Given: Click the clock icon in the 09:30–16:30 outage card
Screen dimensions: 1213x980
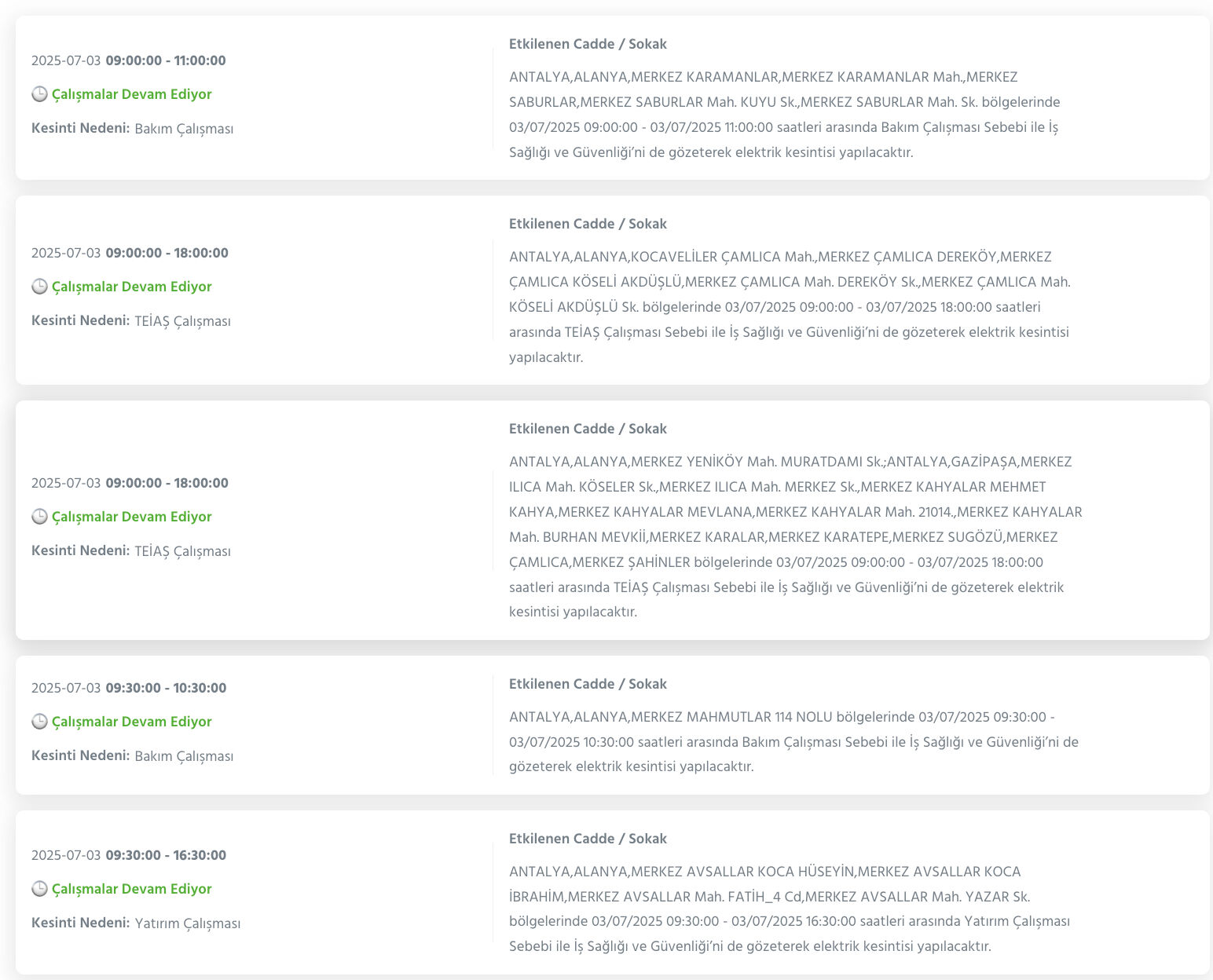Looking at the screenshot, I should (39, 889).
